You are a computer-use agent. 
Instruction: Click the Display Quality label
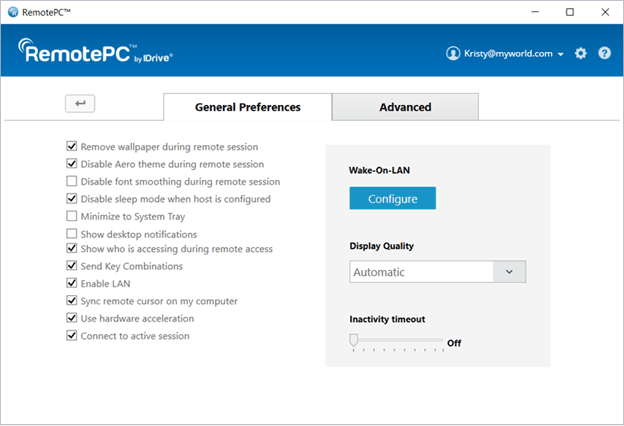point(382,246)
